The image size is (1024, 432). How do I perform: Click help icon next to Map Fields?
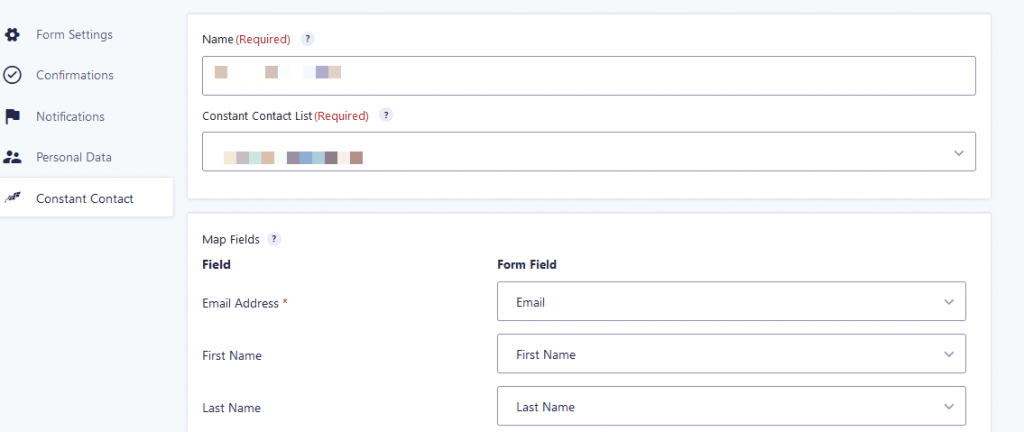point(274,240)
